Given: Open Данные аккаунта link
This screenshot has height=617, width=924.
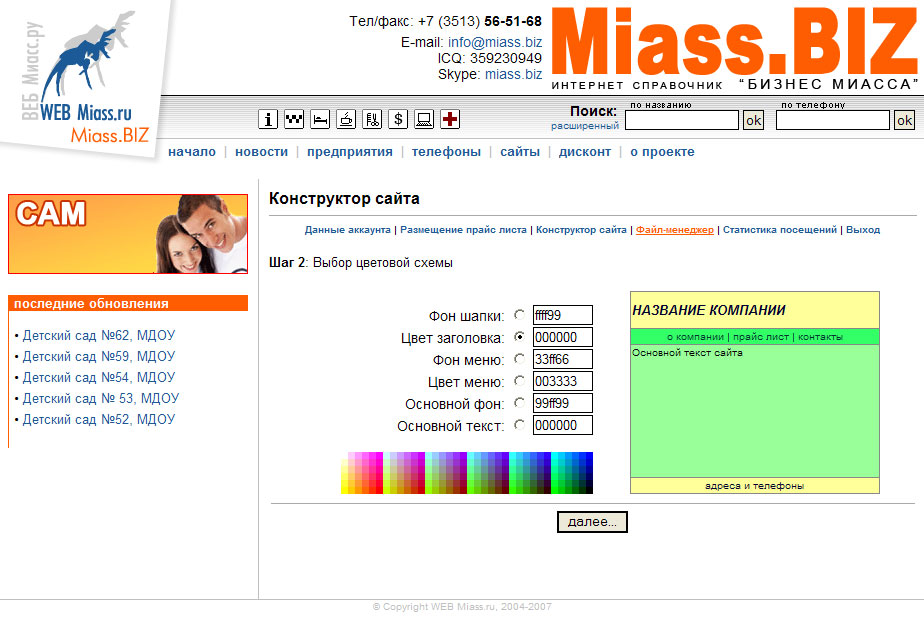Looking at the screenshot, I should (x=347, y=230).
